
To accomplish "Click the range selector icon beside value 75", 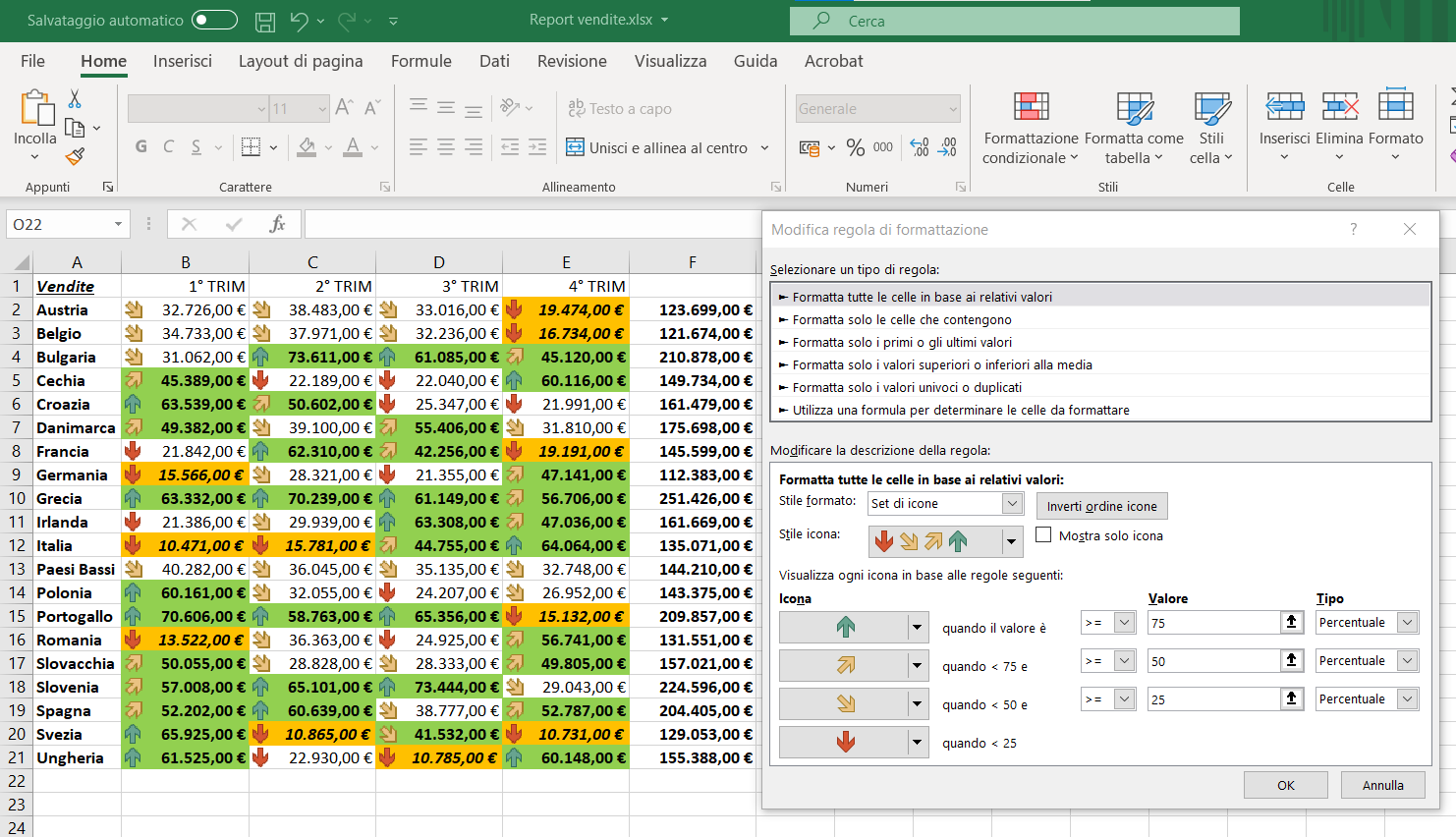I will coord(1291,623).
